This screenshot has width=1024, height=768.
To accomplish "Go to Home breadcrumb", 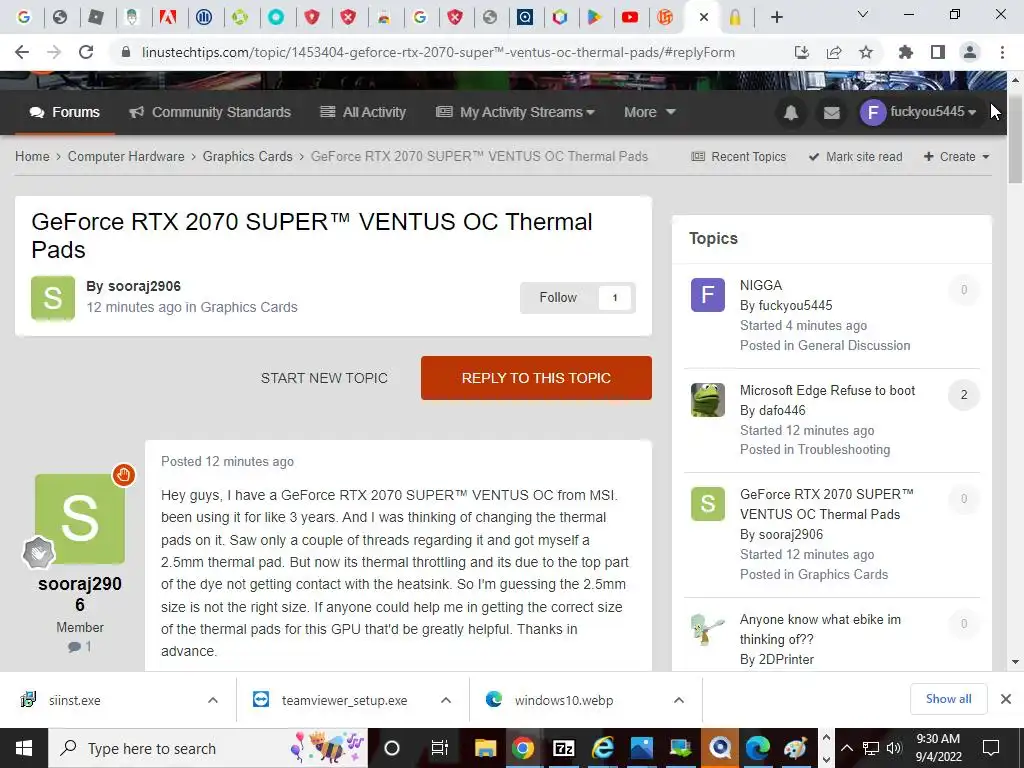I will [x=32, y=157].
